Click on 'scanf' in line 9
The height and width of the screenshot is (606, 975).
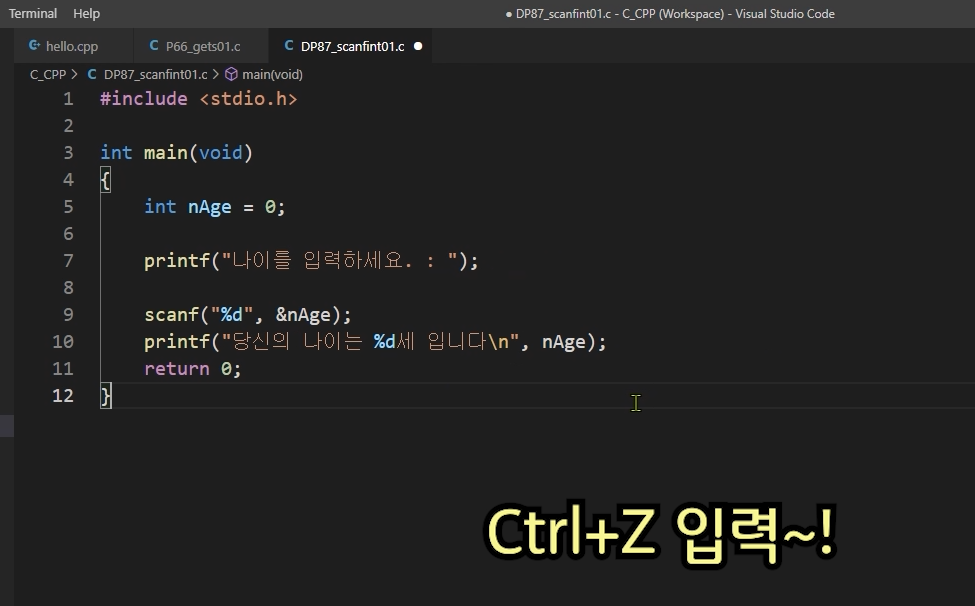coord(172,314)
